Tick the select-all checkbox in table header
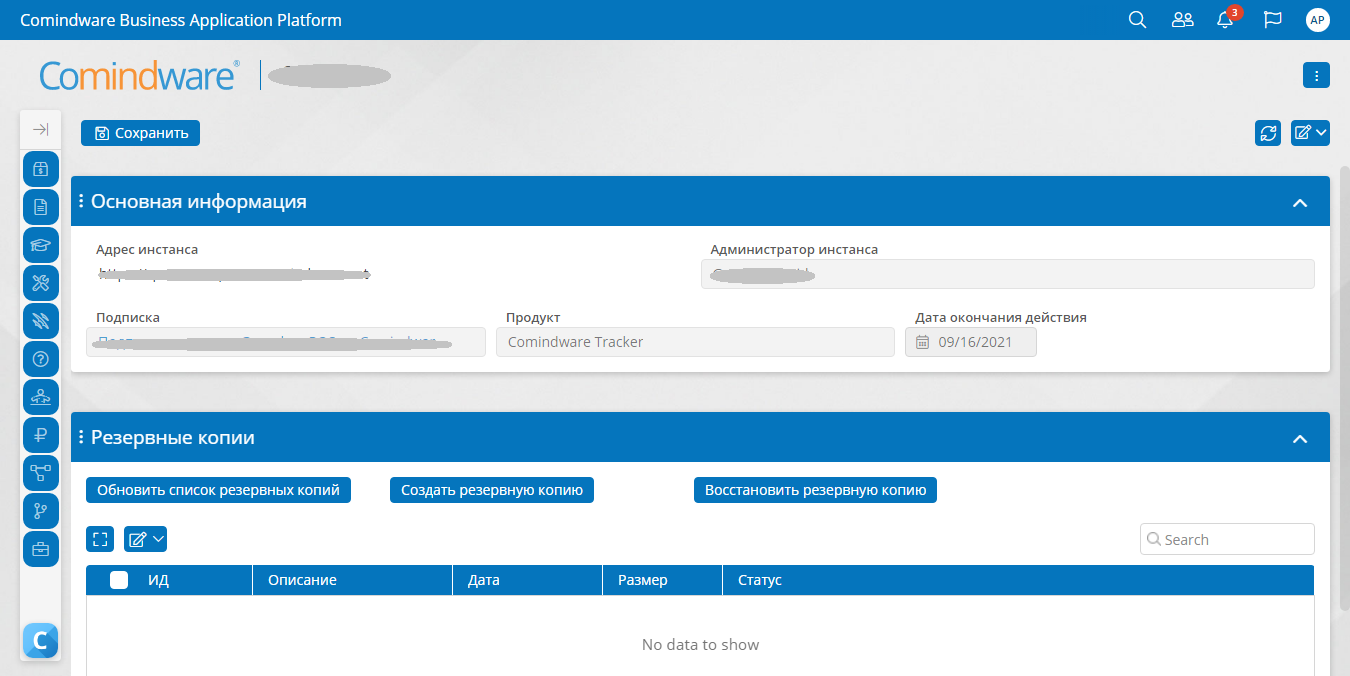1350x676 pixels. 119,580
